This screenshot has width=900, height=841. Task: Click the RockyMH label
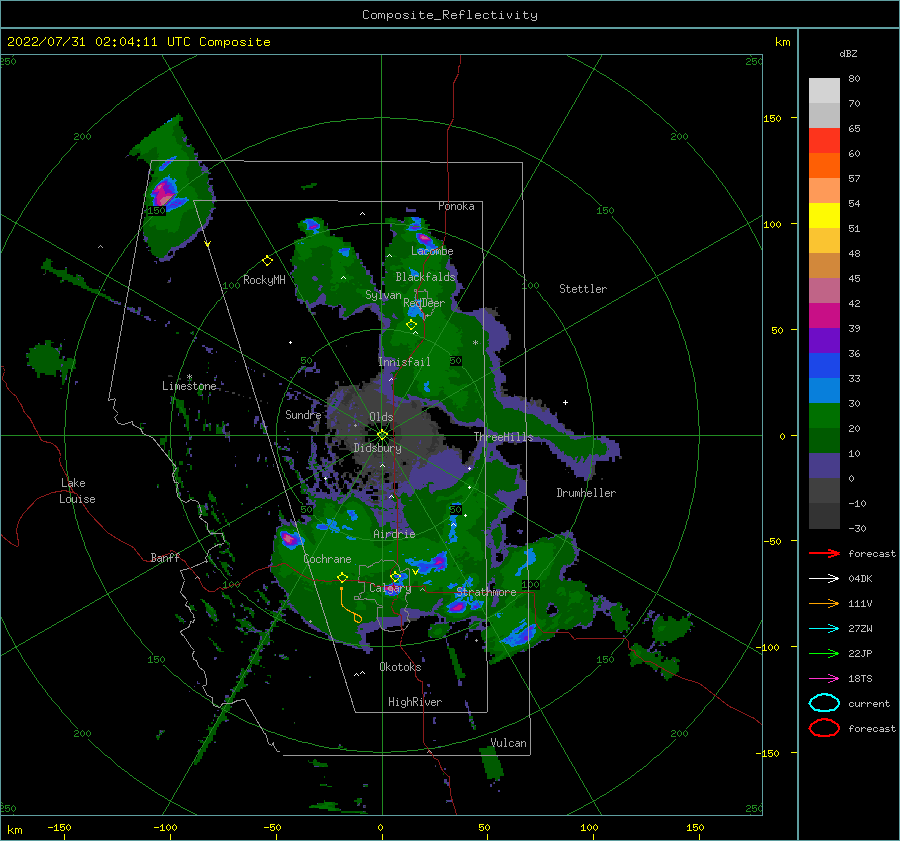click(264, 280)
